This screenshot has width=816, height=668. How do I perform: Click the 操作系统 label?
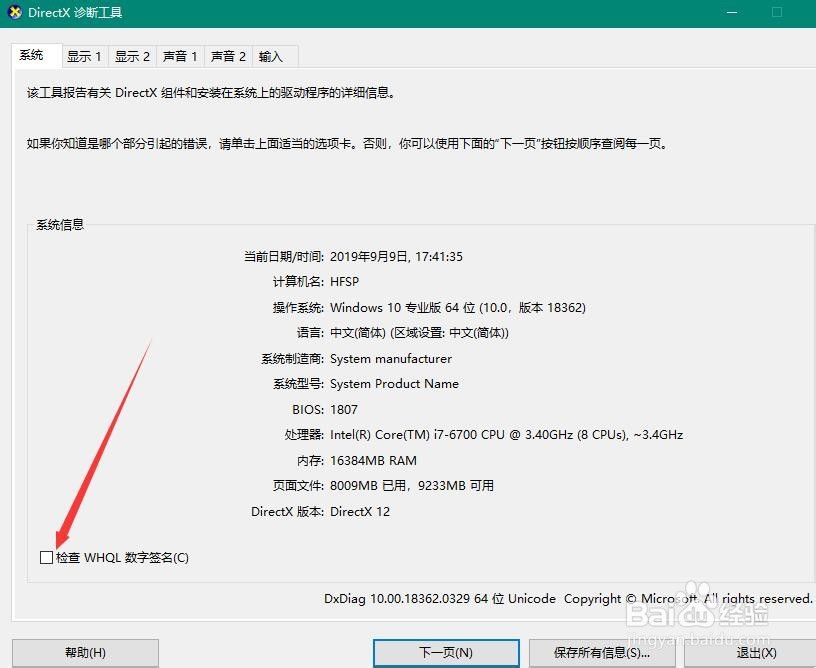pyautogui.click(x=298, y=307)
